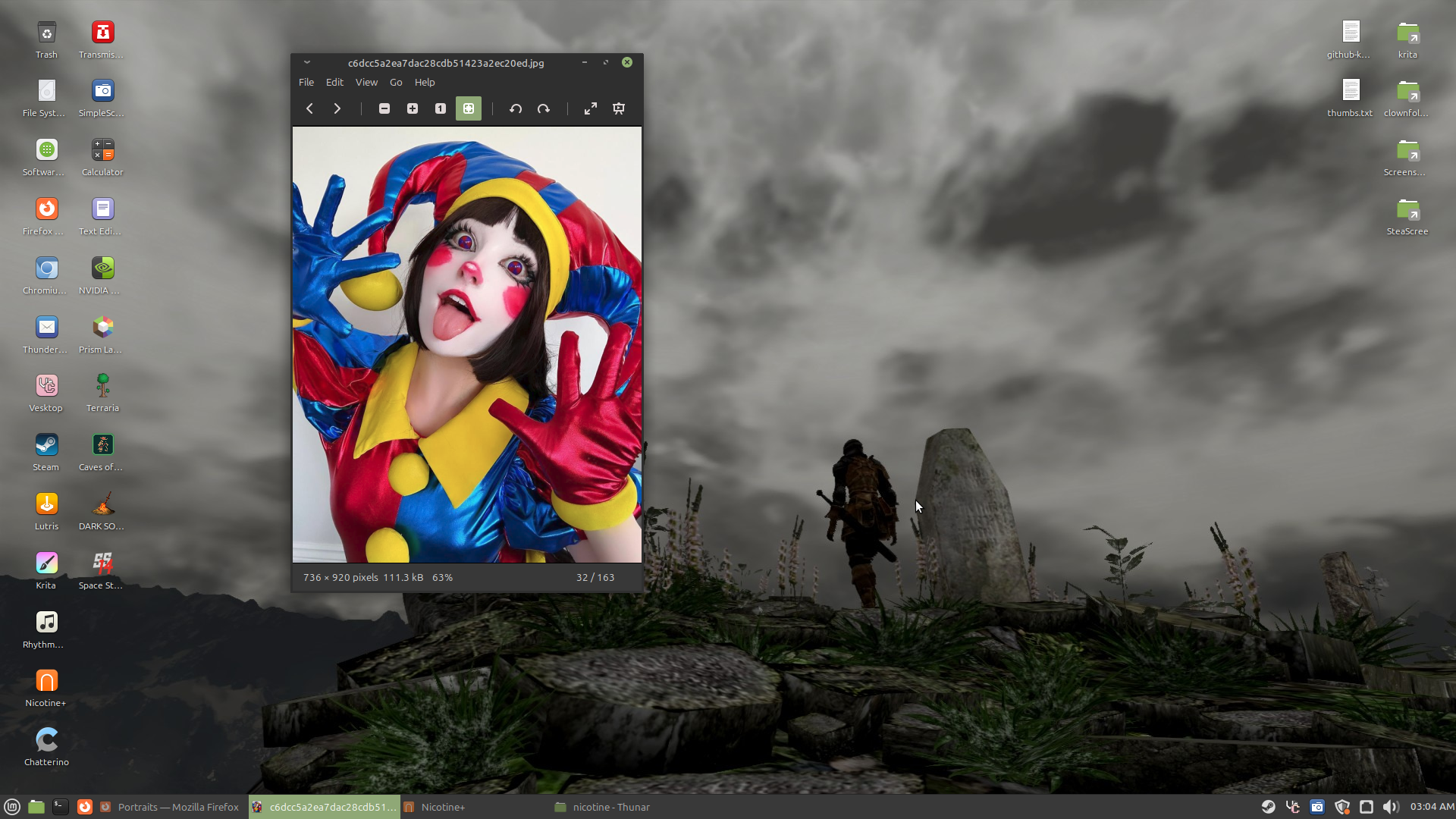The width and height of the screenshot is (1456, 819).
Task: Toggle fit image to window
Action: coord(469,108)
